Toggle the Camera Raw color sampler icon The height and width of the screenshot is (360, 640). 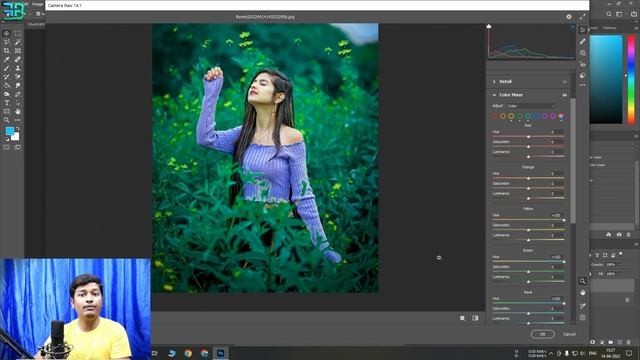(x=582, y=305)
